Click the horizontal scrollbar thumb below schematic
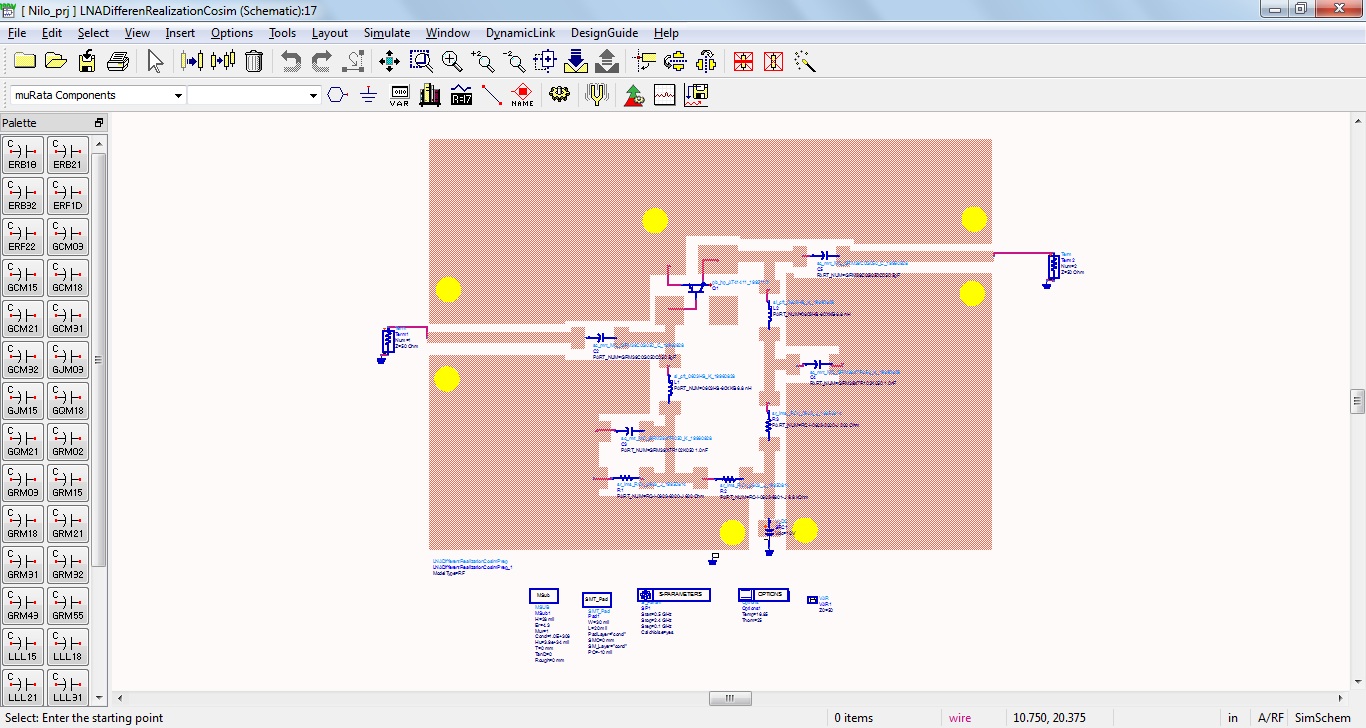This screenshot has width=1366, height=728. pyautogui.click(x=730, y=698)
